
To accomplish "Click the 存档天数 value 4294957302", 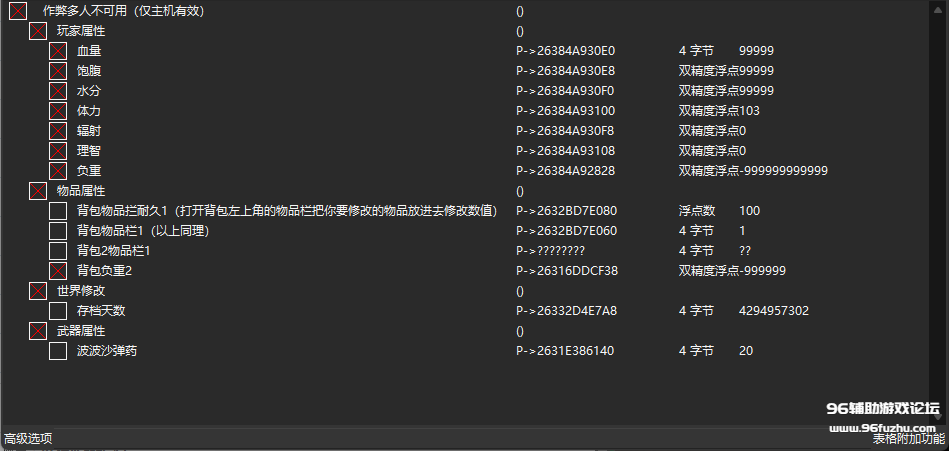I will point(773,311).
